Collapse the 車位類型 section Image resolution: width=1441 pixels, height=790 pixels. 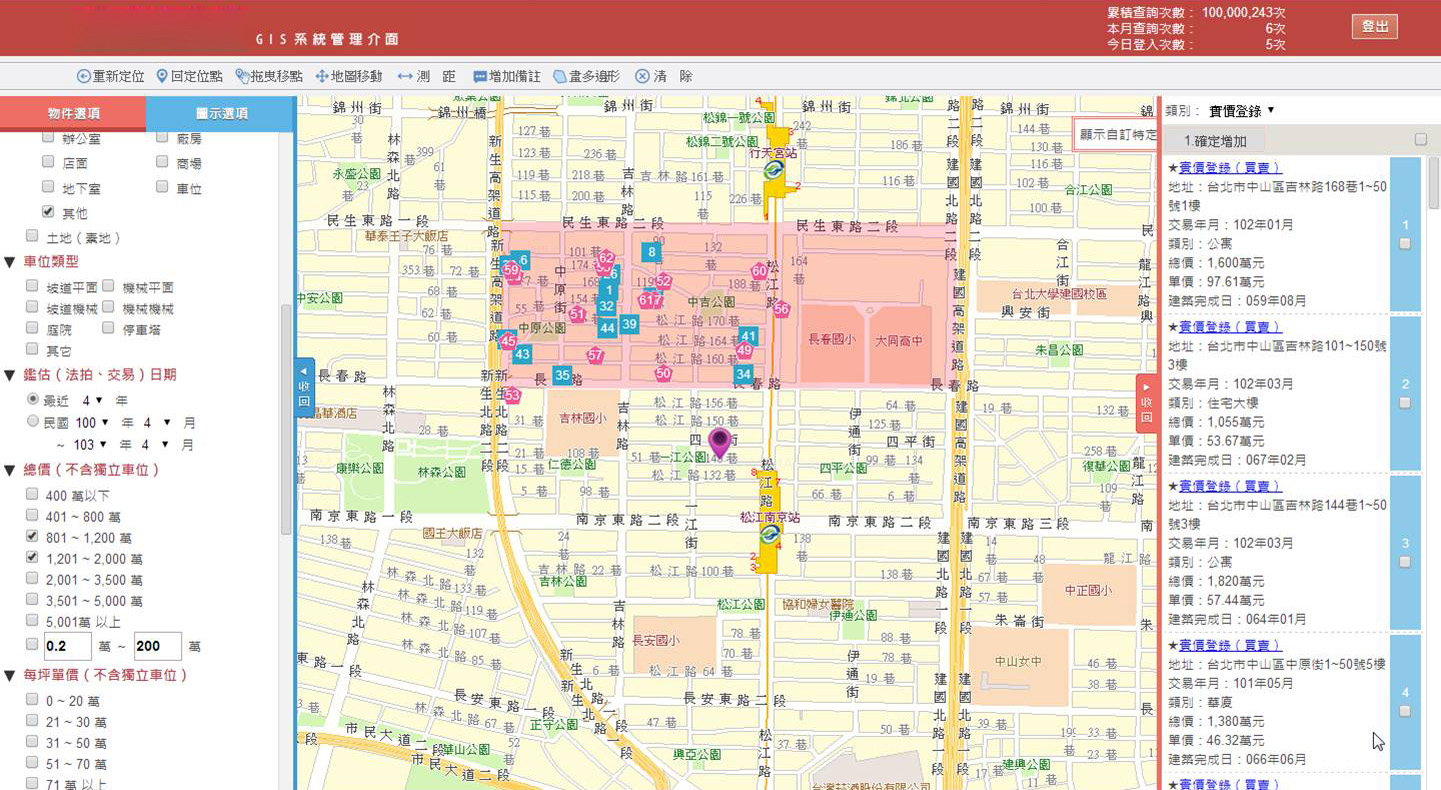tap(10, 262)
